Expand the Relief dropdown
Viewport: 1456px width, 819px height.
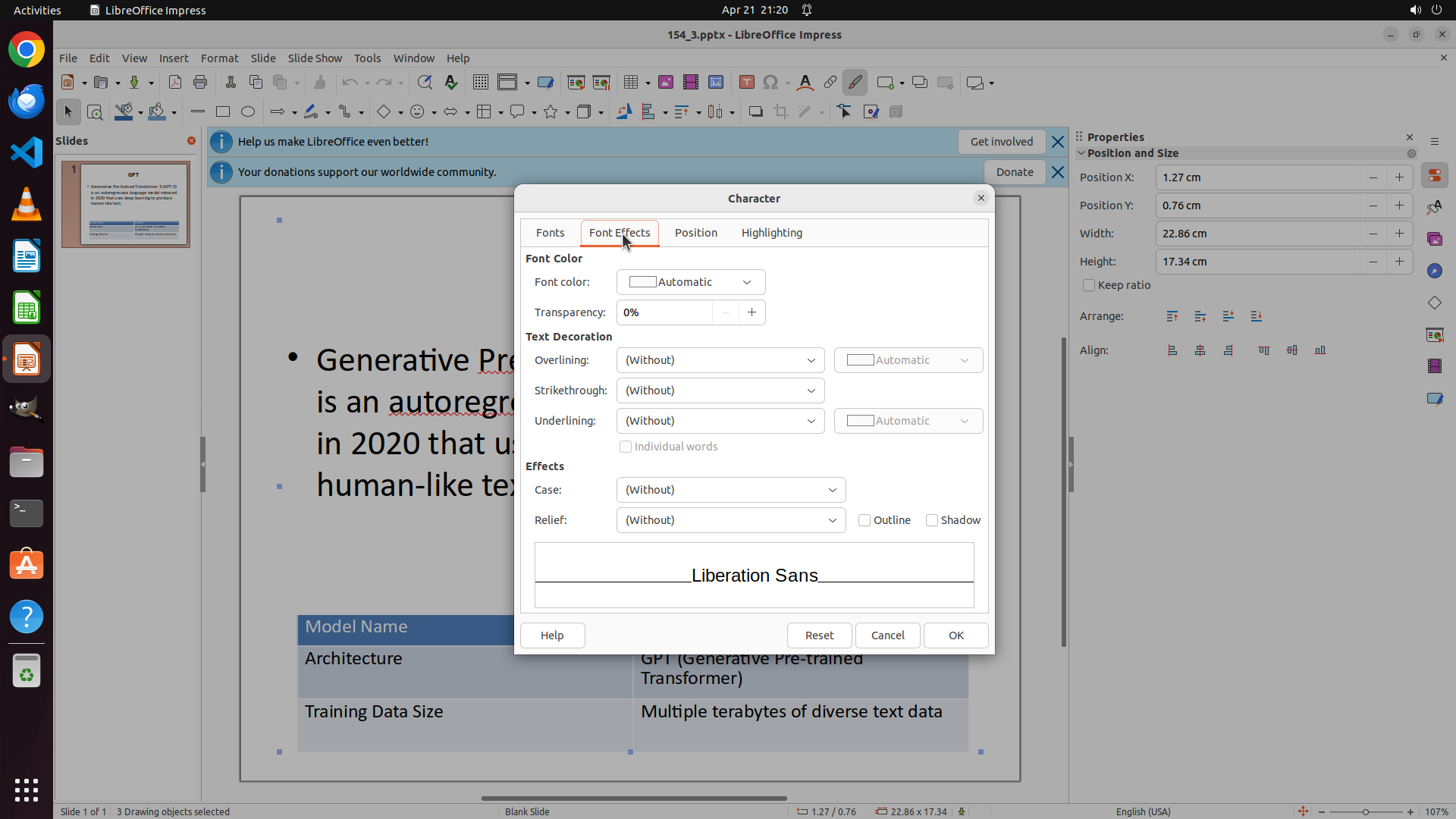tap(730, 520)
